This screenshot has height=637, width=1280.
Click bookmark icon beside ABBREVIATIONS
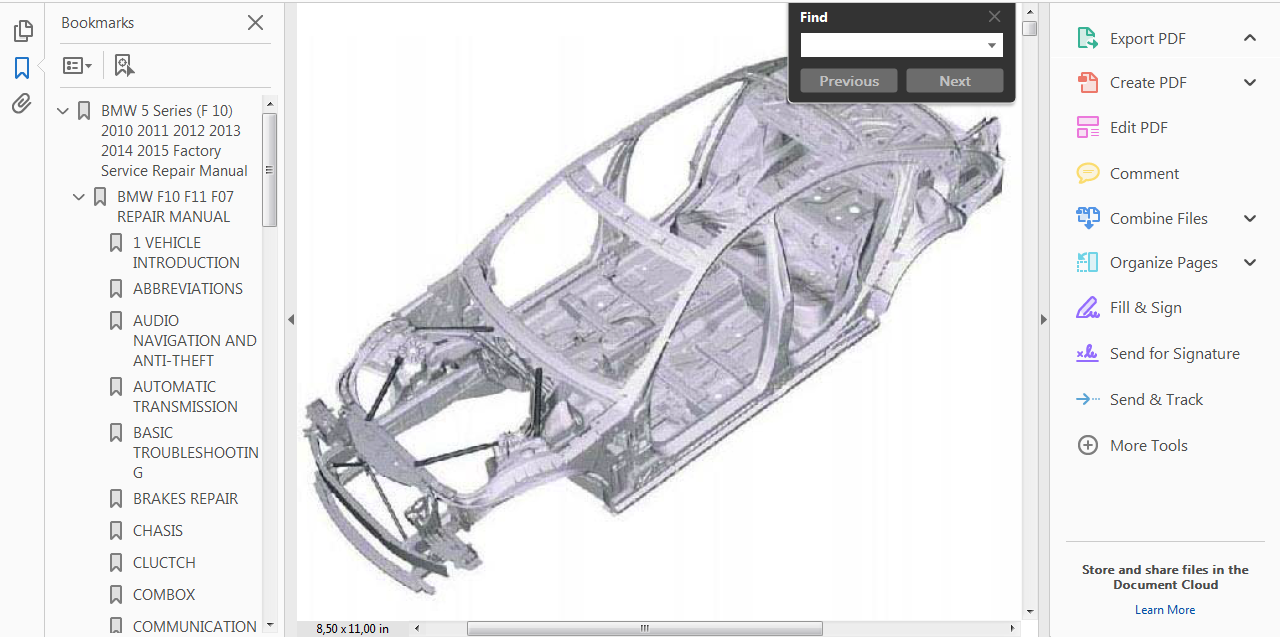point(116,289)
